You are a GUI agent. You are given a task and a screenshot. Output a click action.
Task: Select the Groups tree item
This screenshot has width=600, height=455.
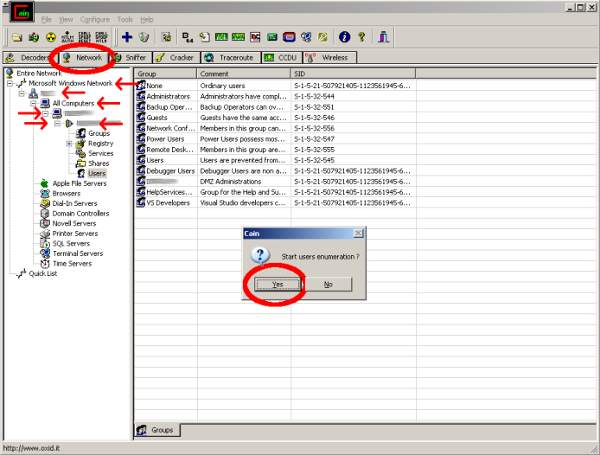point(99,133)
